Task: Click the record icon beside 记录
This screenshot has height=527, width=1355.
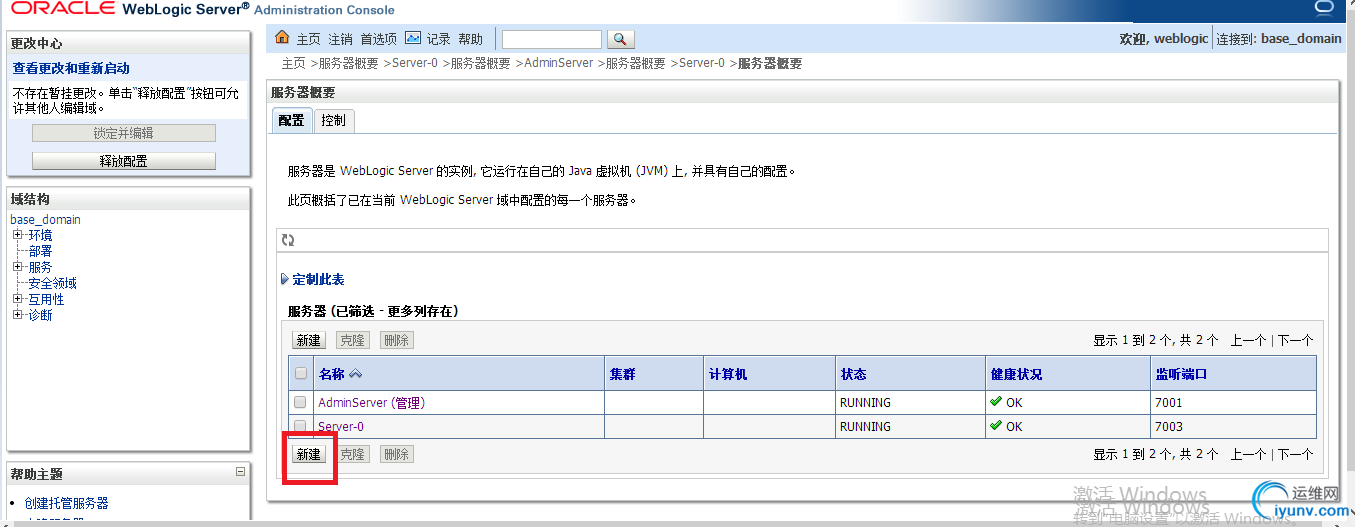Action: [413, 38]
